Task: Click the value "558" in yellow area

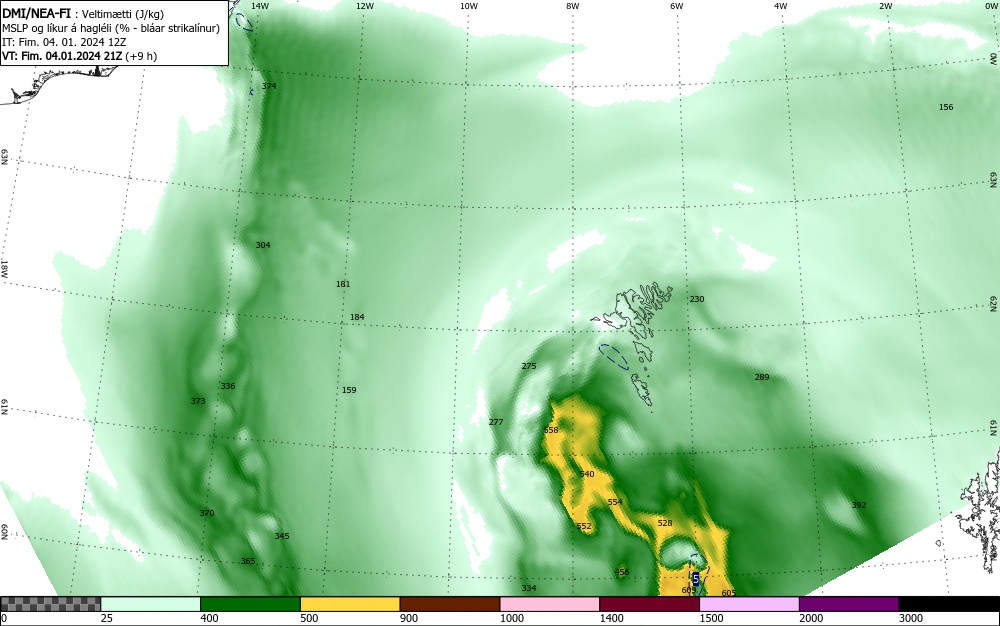Action: (551, 430)
